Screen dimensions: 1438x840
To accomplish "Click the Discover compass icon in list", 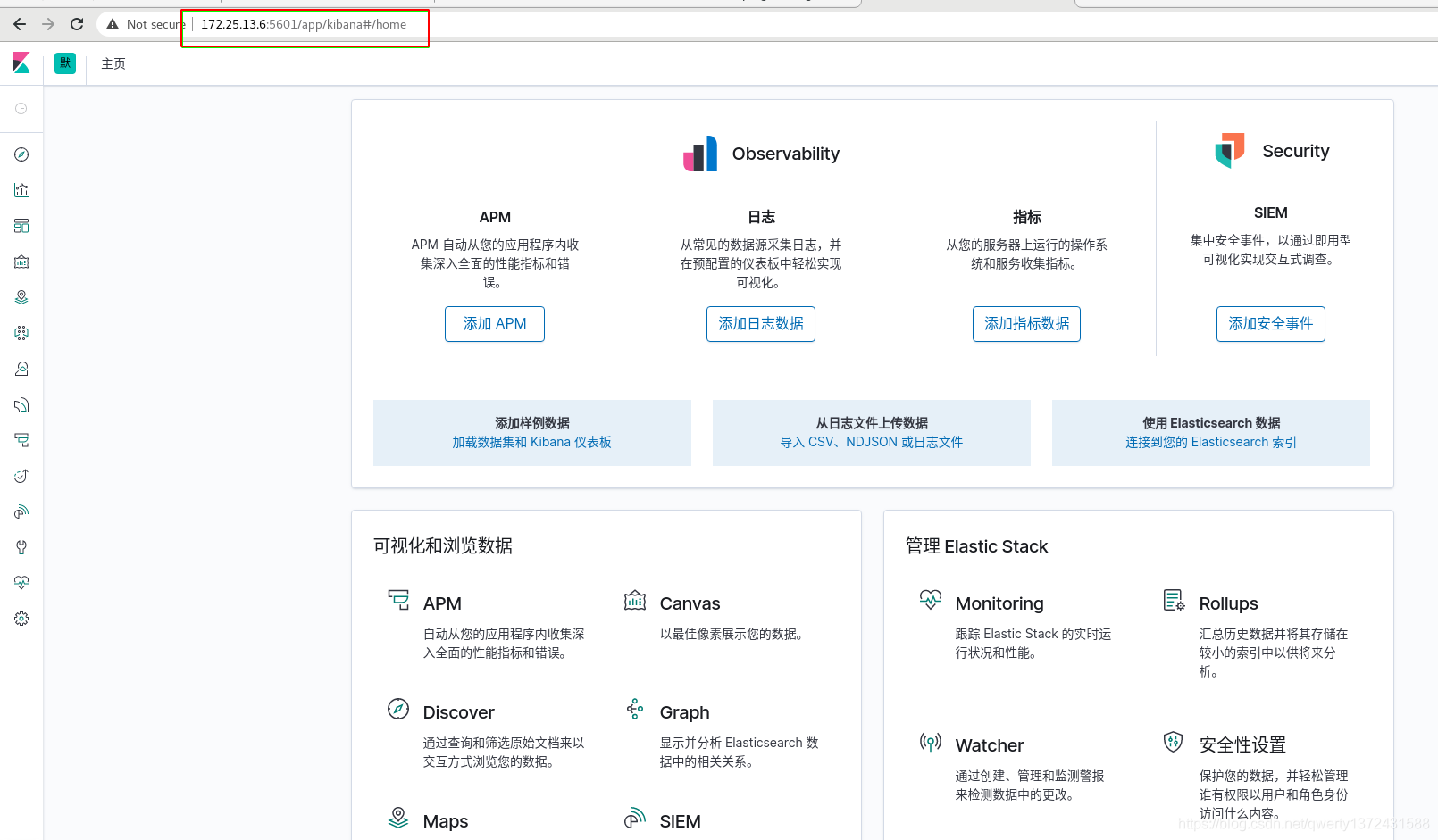I will pyautogui.click(x=398, y=709).
